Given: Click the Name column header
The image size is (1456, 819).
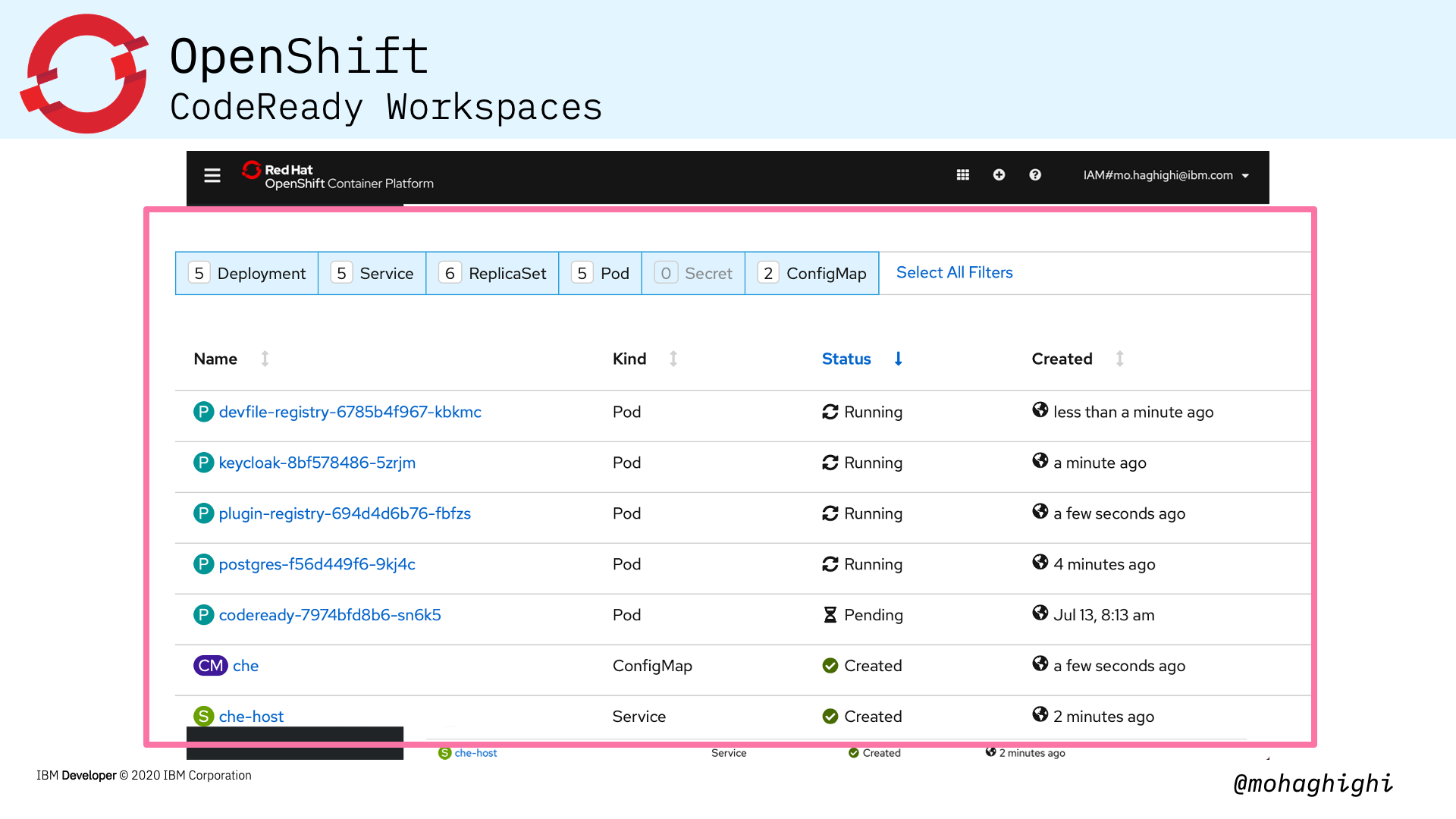Looking at the screenshot, I should (x=215, y=359).
